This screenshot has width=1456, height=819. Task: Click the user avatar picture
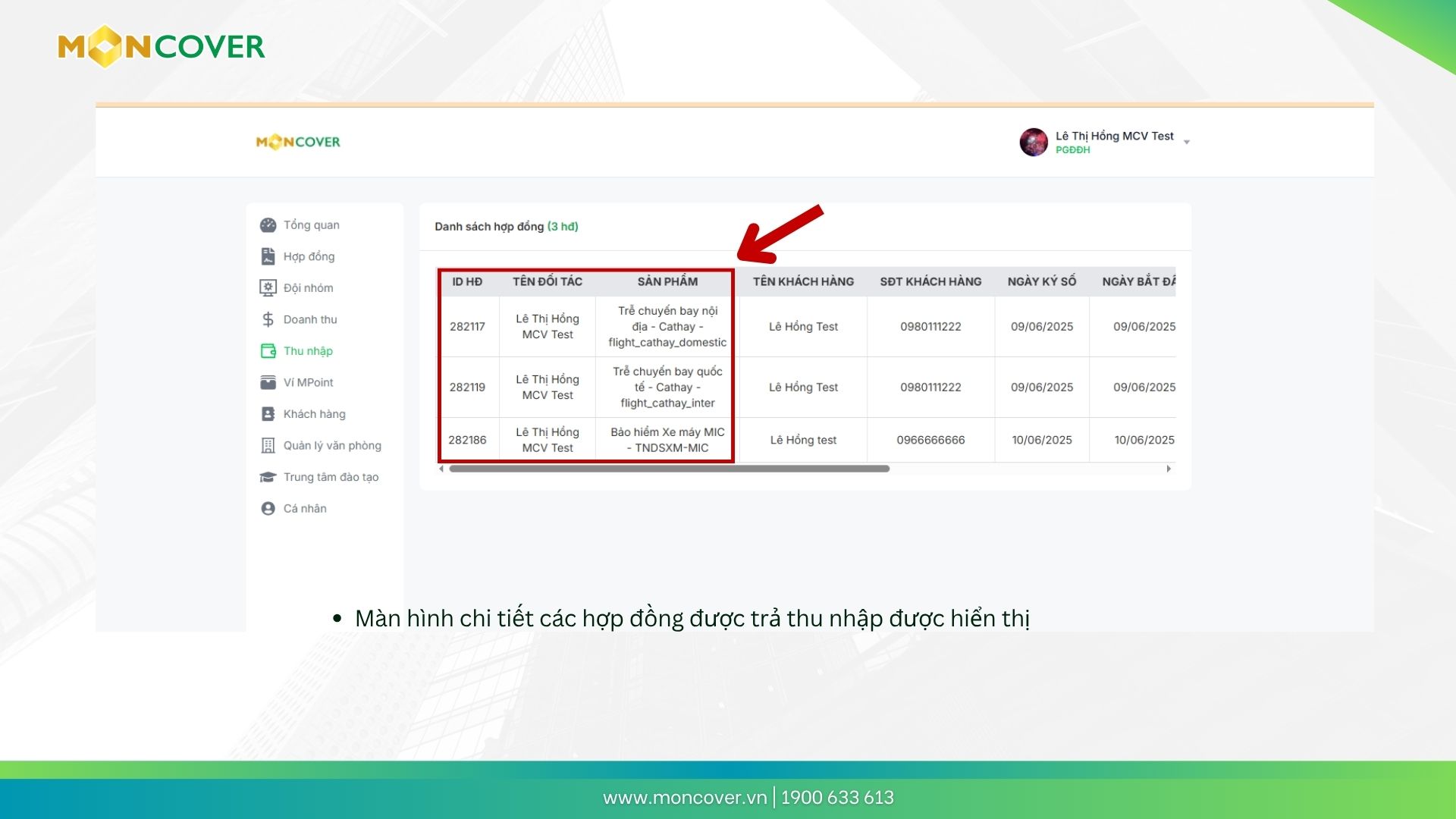[1034, 142]
